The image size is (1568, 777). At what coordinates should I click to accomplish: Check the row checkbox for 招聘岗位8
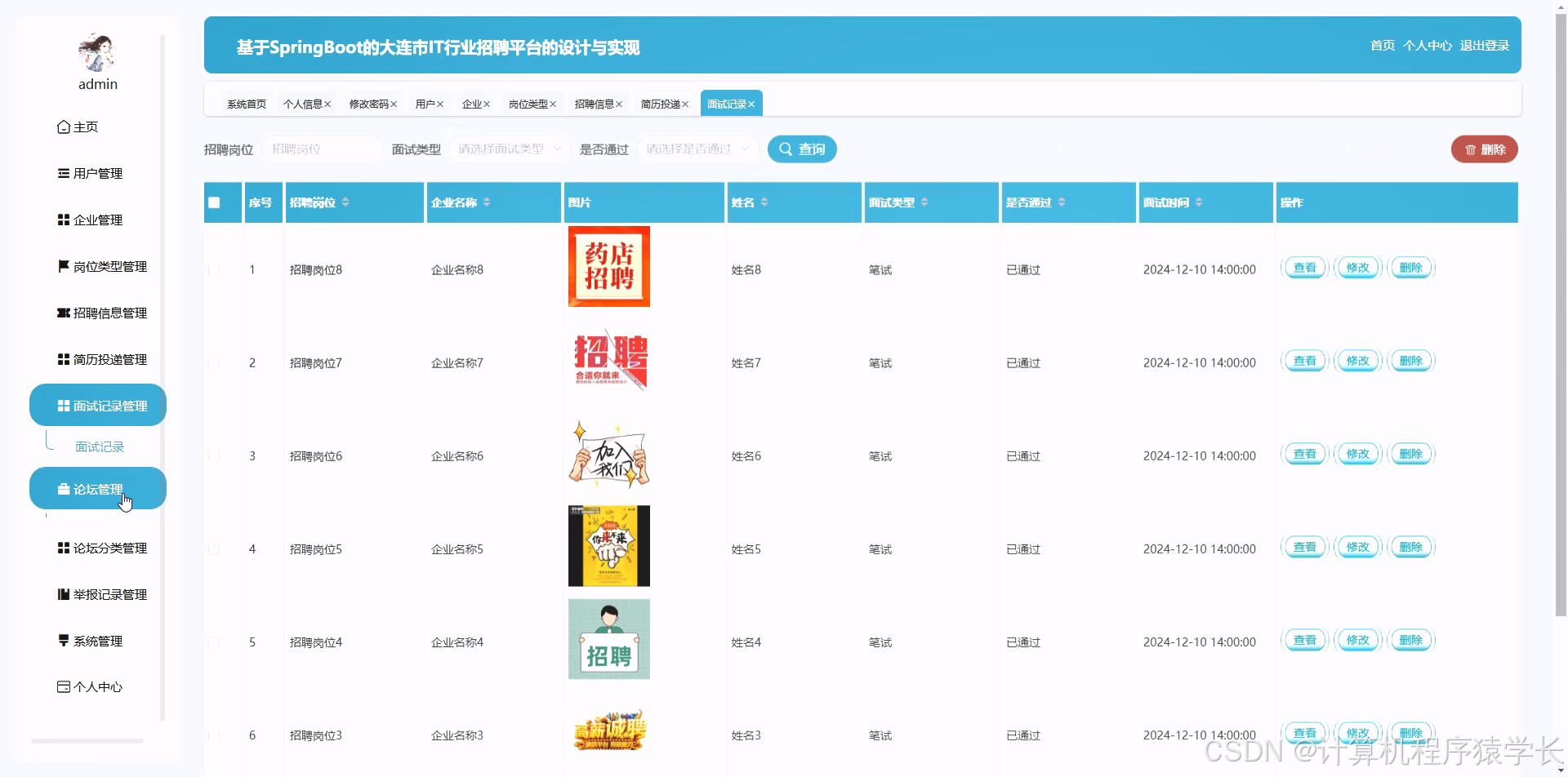215,269
